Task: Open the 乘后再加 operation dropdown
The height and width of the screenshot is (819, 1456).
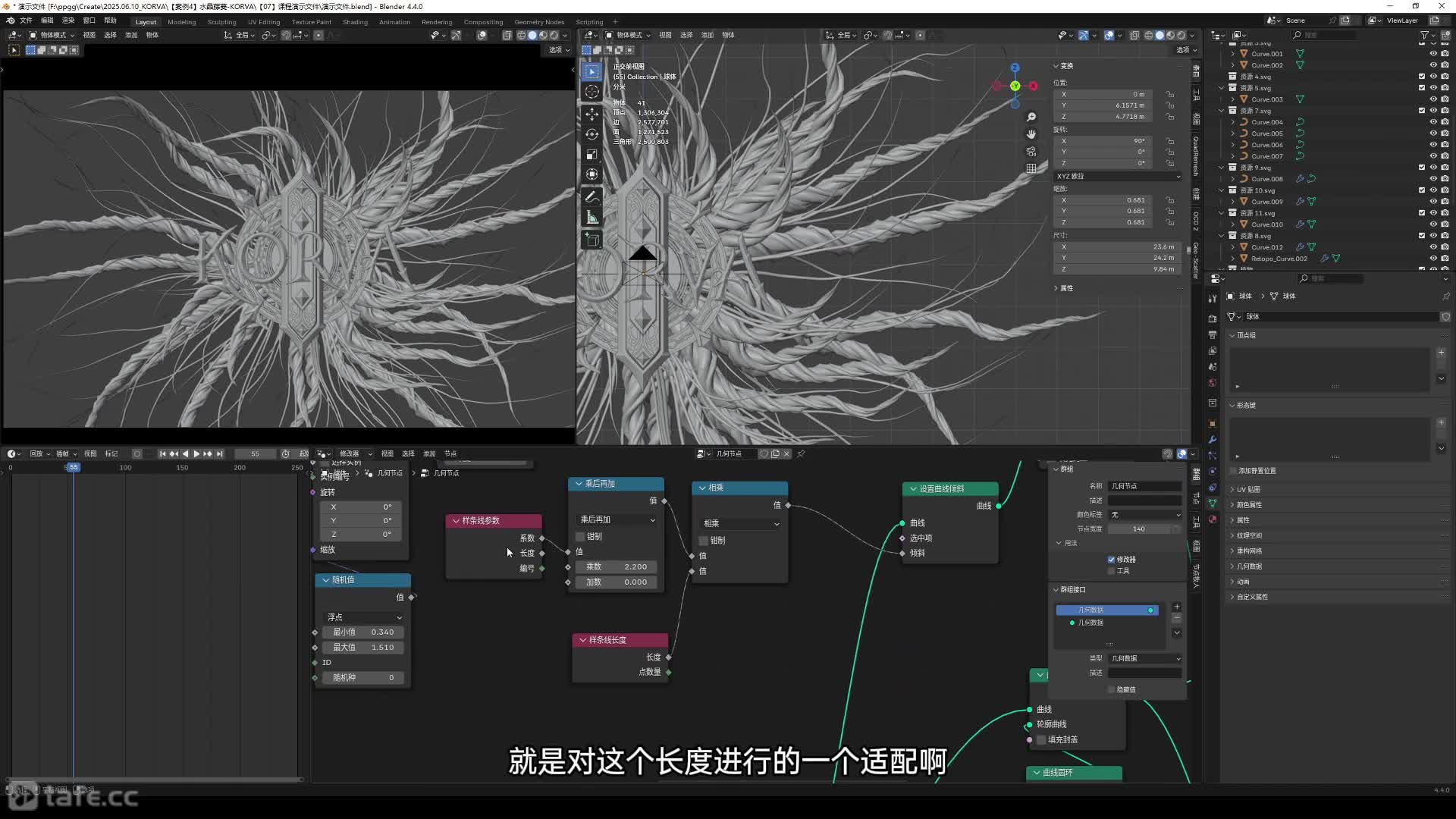Action: click(617, 519)
